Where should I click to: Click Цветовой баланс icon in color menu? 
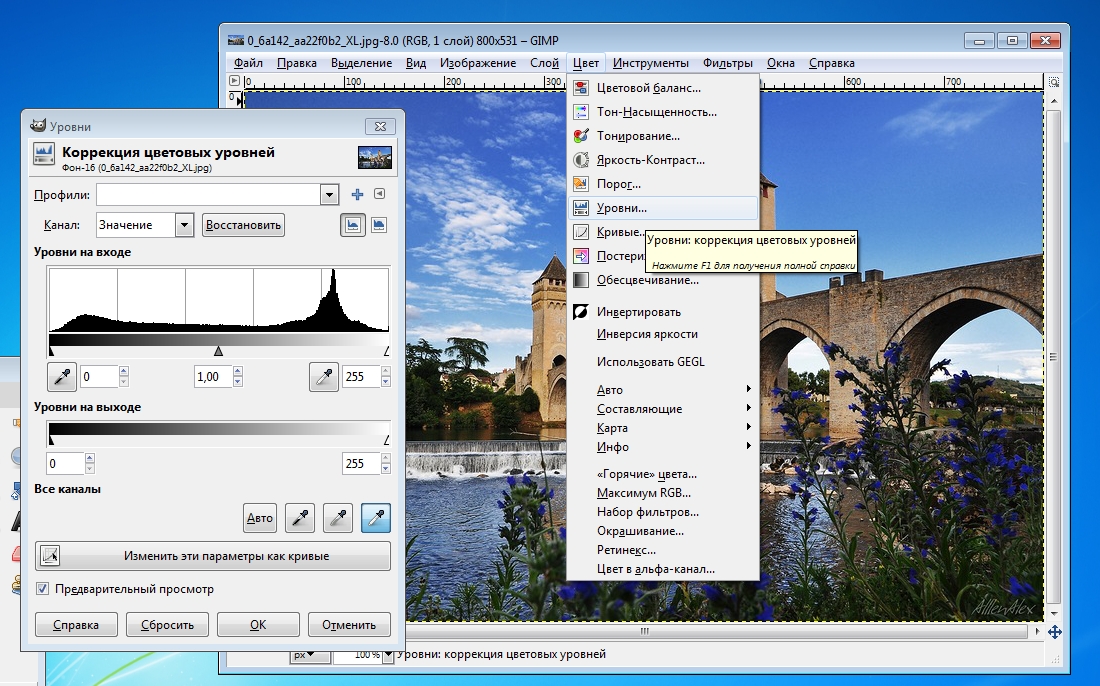coord(581,88)
